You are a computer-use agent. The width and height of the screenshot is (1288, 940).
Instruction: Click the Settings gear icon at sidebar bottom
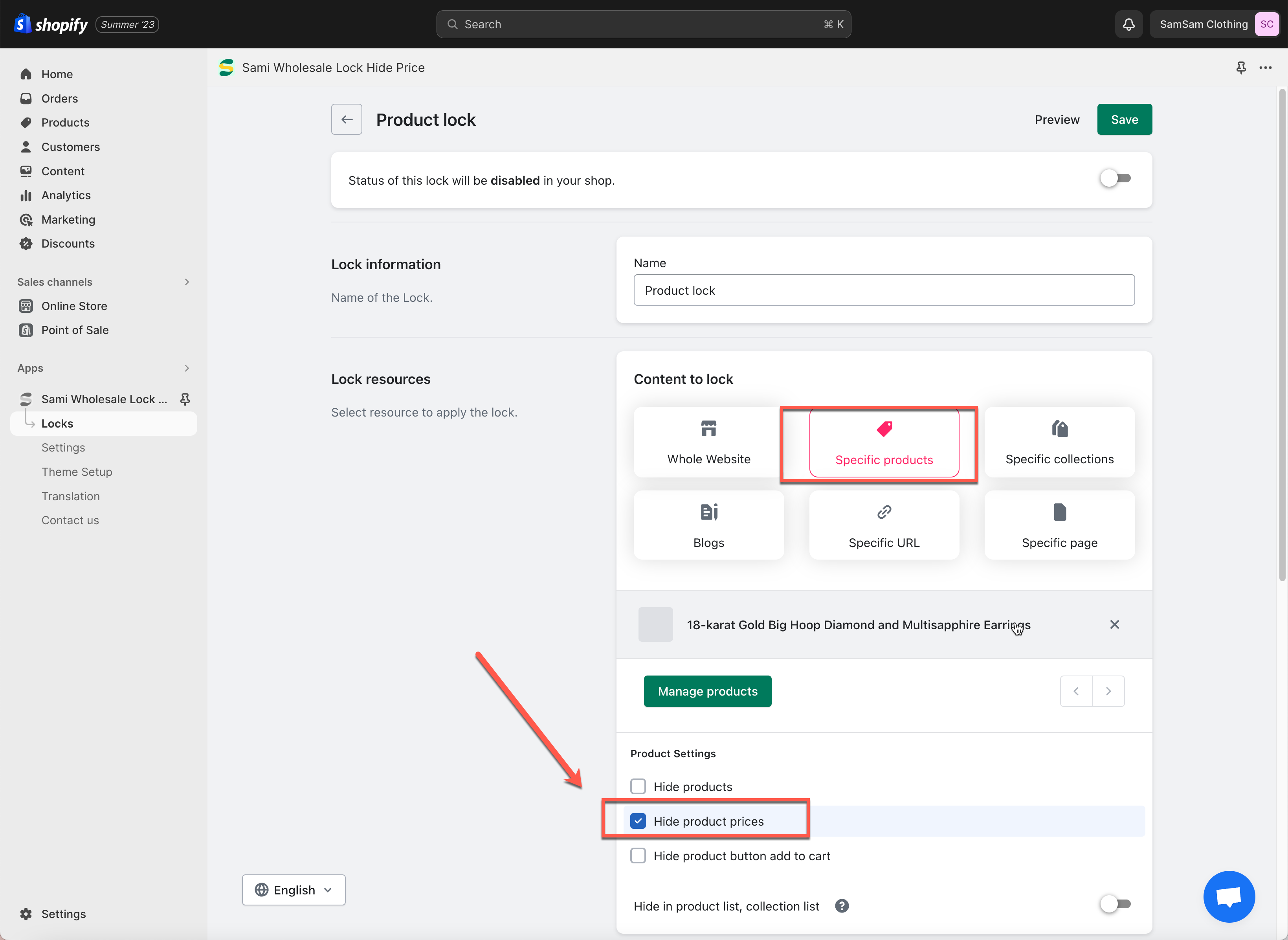(x=26, y=914)
